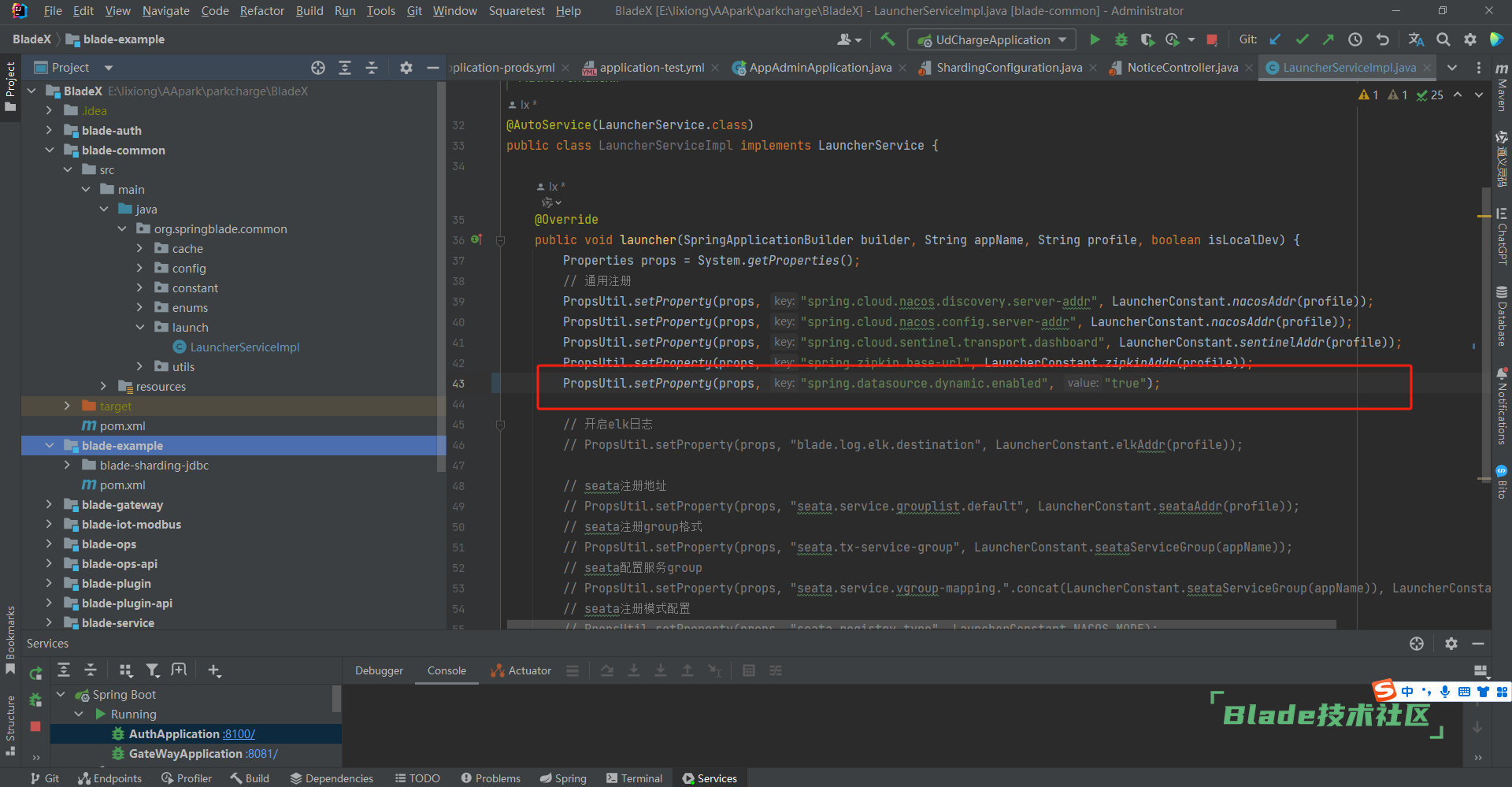Expand the blade-auth module
1512x787 pixels.
(x=49, y=130)
